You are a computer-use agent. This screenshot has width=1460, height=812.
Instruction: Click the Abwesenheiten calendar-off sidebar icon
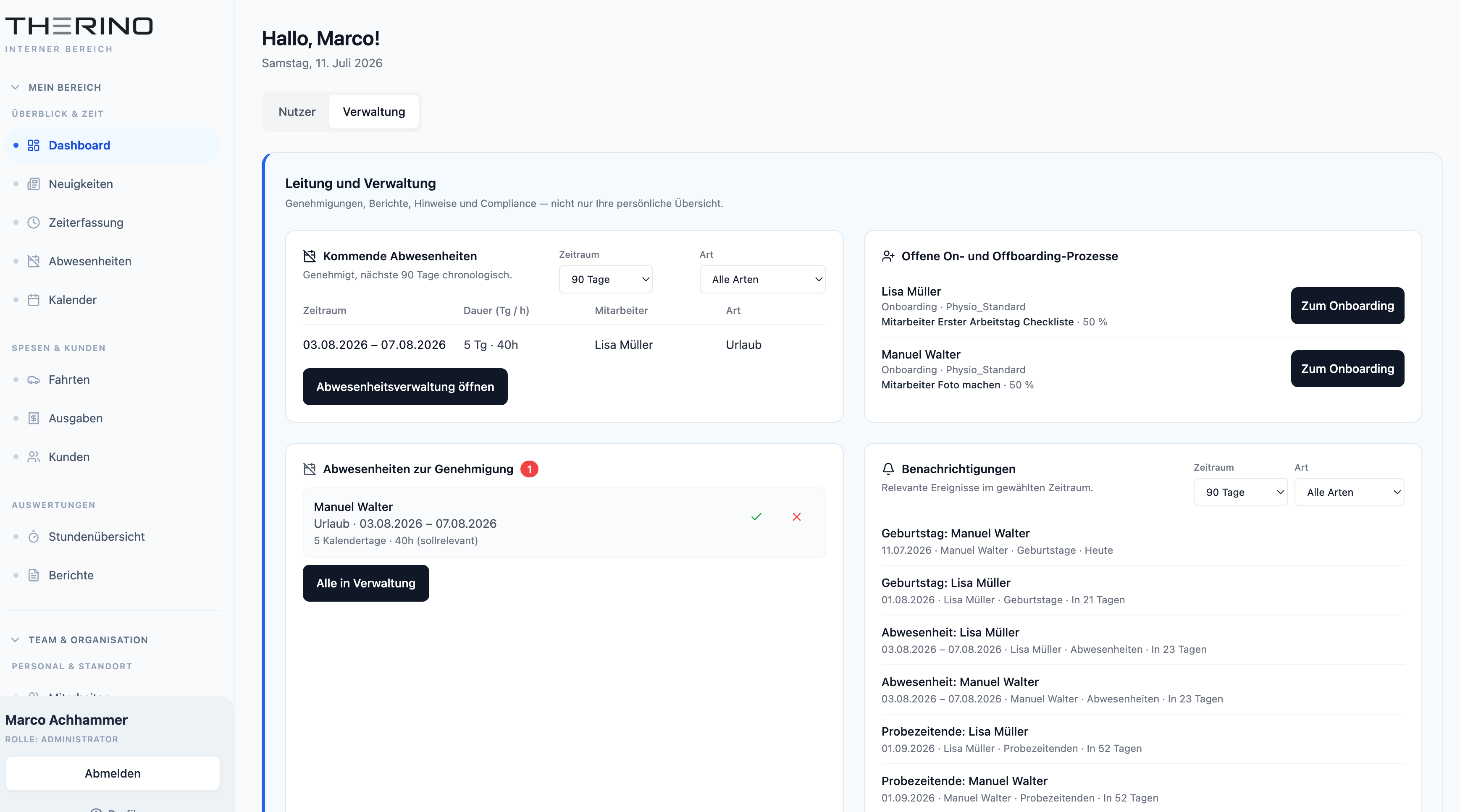(x=34, y=261)
